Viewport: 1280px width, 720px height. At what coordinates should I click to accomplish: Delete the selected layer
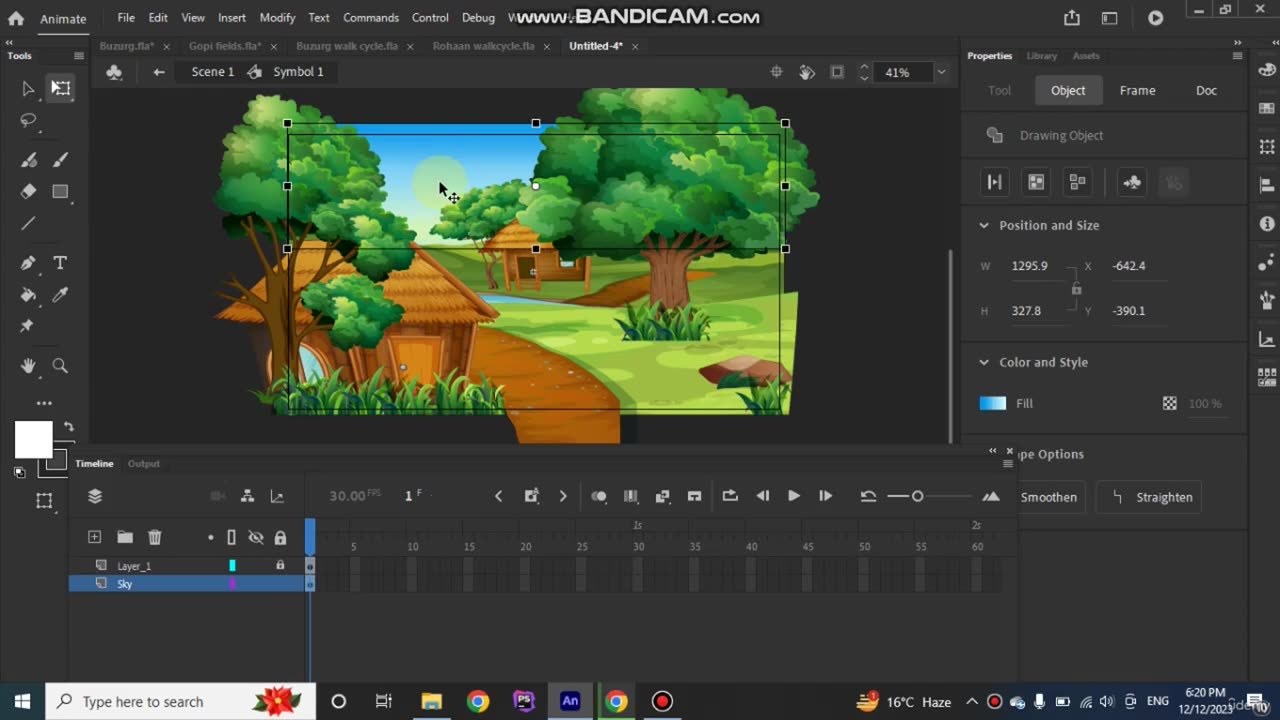(x=155, y=537)
